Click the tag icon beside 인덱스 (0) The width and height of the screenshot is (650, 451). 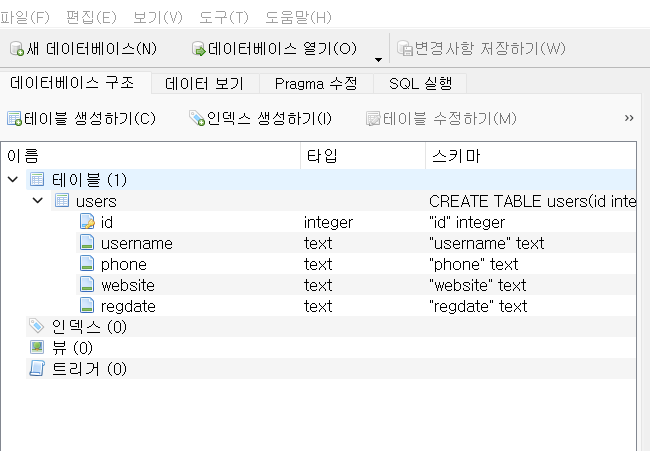coord(36,326)
